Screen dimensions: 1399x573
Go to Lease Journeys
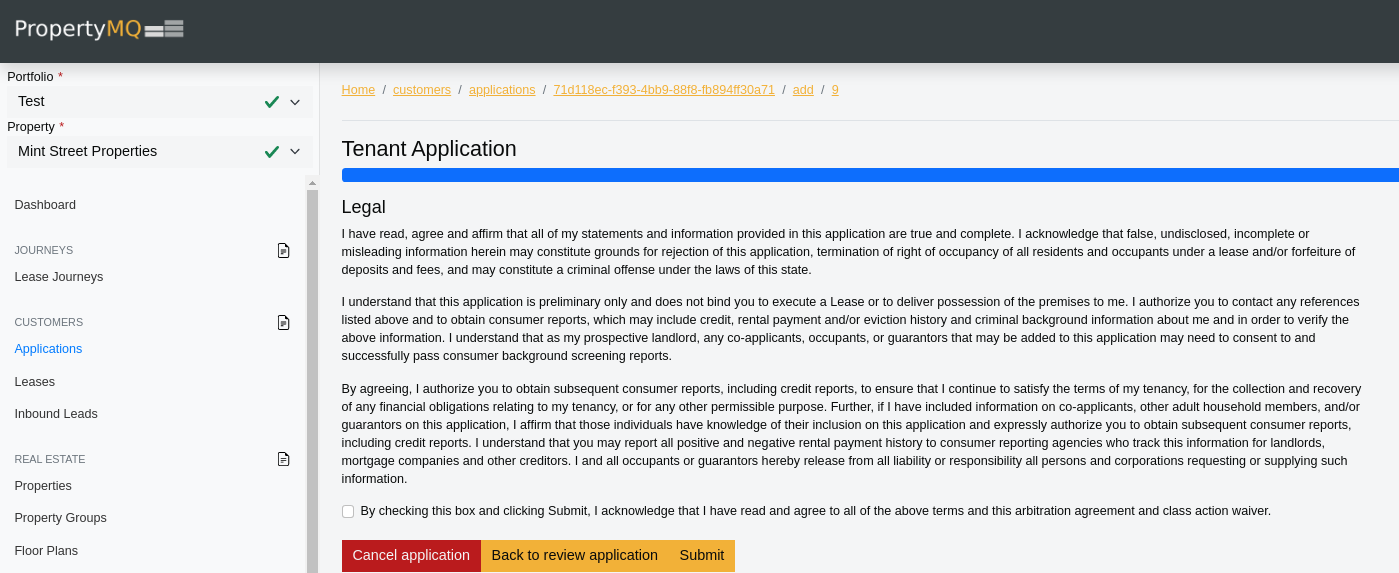point(59,277)
